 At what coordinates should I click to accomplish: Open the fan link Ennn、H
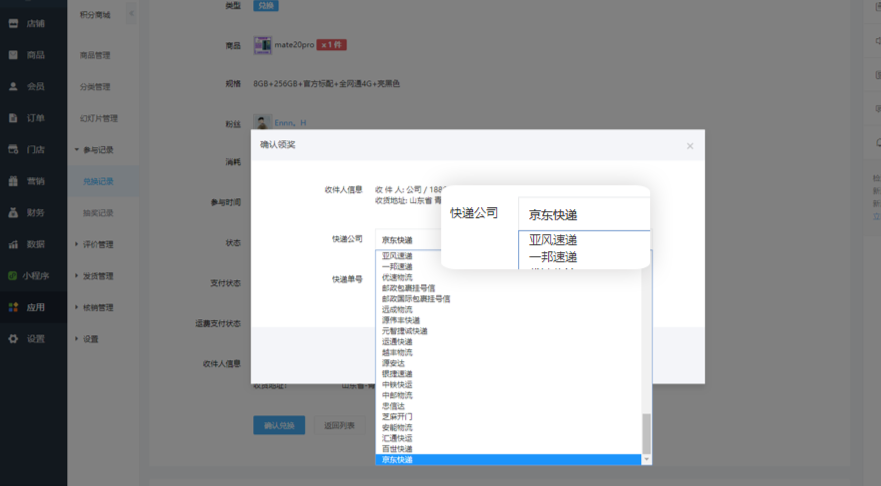(290, 122)
